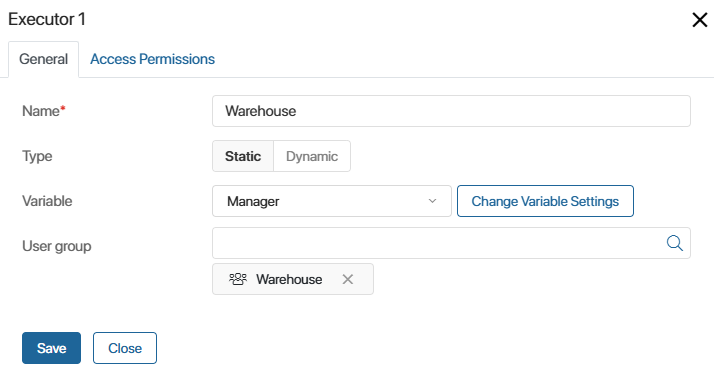714x369 pixels.
Task: Select the Warehouse user group chip label
Action: [289, 279]
